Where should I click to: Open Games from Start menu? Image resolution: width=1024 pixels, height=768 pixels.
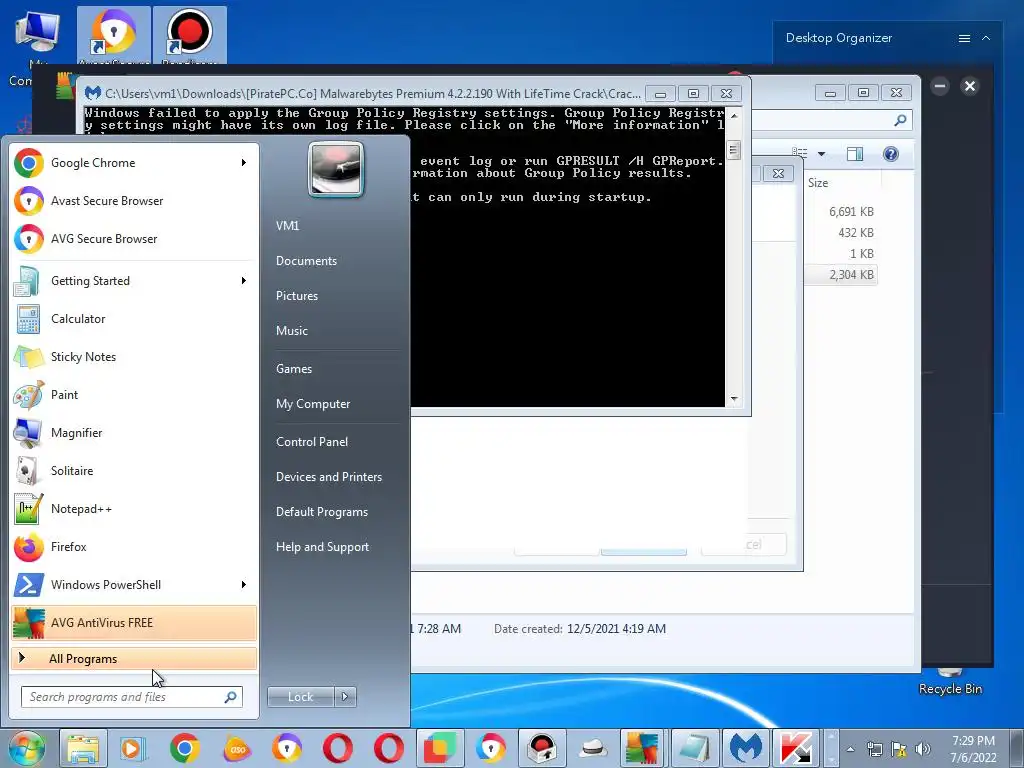tap(294, 369)
